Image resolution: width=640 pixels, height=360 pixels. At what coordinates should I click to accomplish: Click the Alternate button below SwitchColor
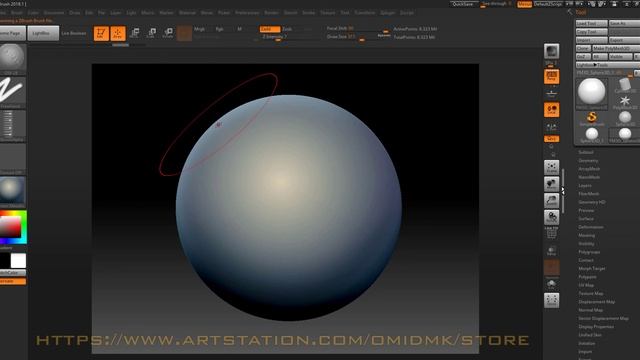(x=13, y=281)
